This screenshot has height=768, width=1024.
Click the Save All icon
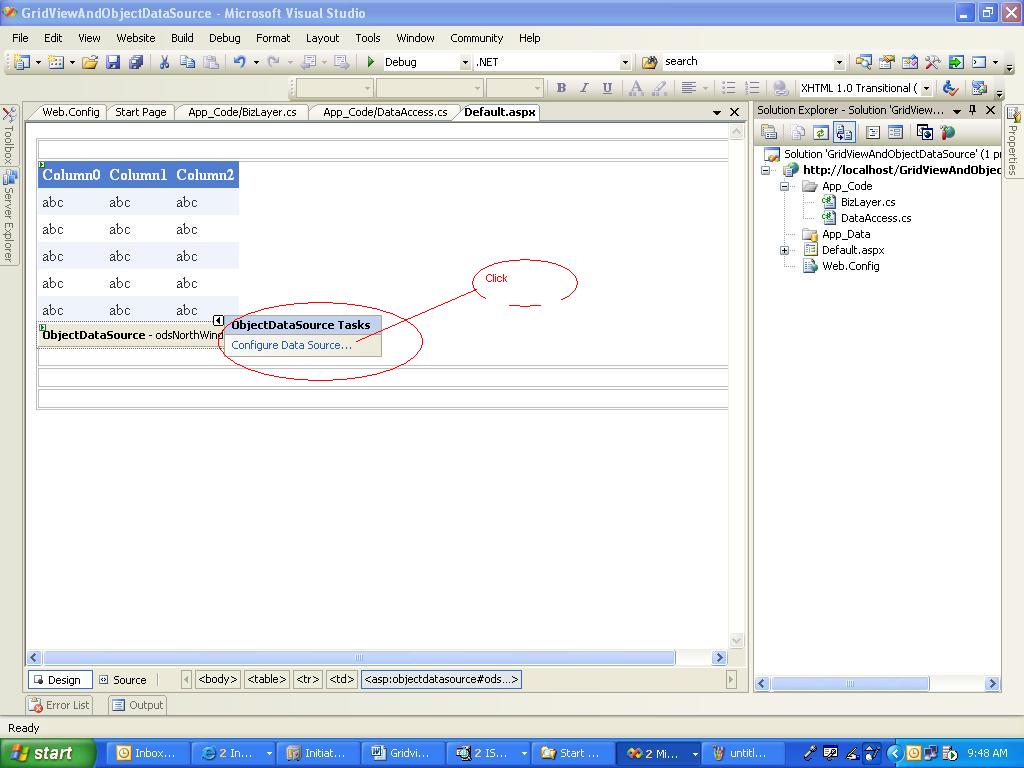click(136, 62)
